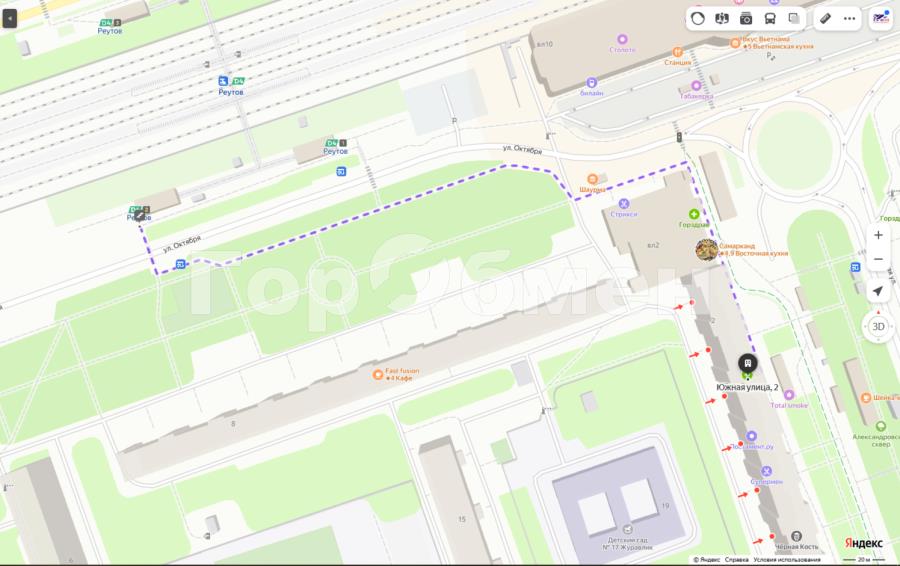The height and width of the screenshot is (566, 900).
Task: Open the Самарканд restaurant photo marker
Action: click(707, 250)
